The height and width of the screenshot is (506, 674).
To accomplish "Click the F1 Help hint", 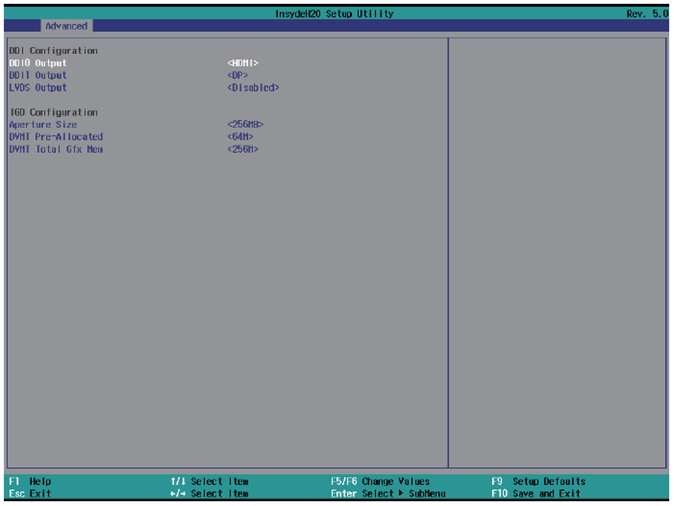I will (x=30, y=481).
